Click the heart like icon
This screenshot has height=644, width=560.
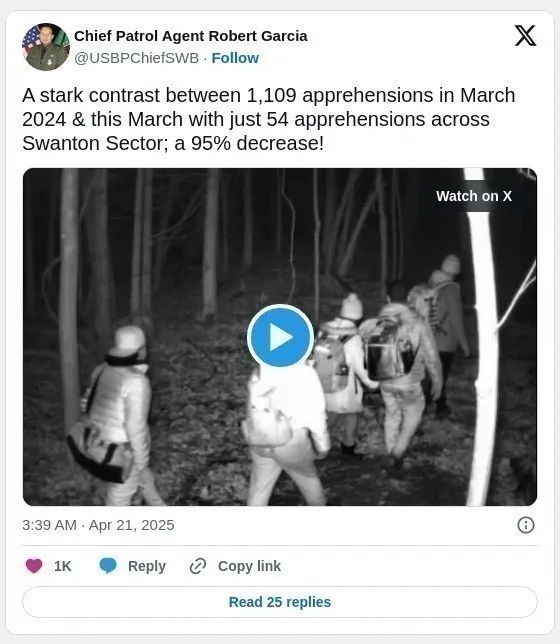pos(34,566)
